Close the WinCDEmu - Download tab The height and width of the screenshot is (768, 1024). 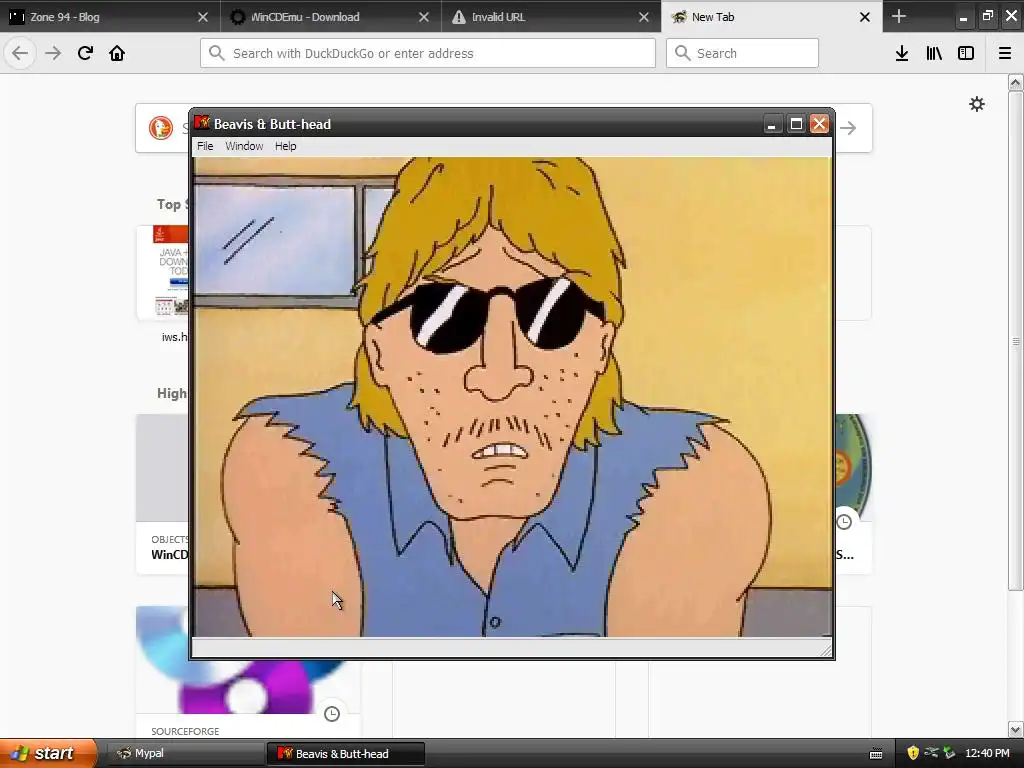click(424, 17)
